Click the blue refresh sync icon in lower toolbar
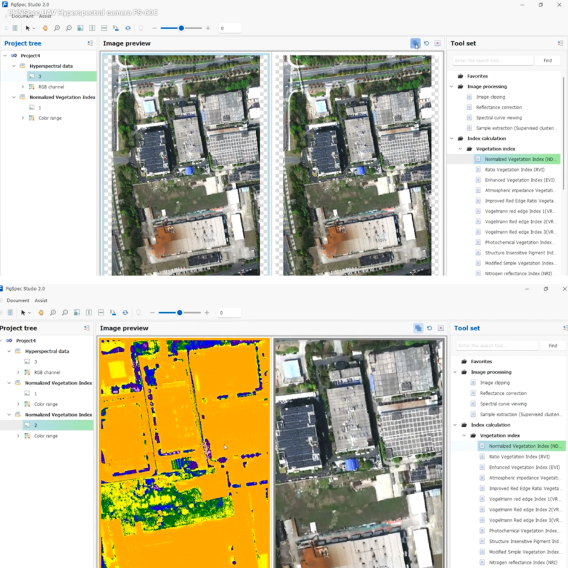This screenshot has width=568, height=568. [x=125, y=313]
